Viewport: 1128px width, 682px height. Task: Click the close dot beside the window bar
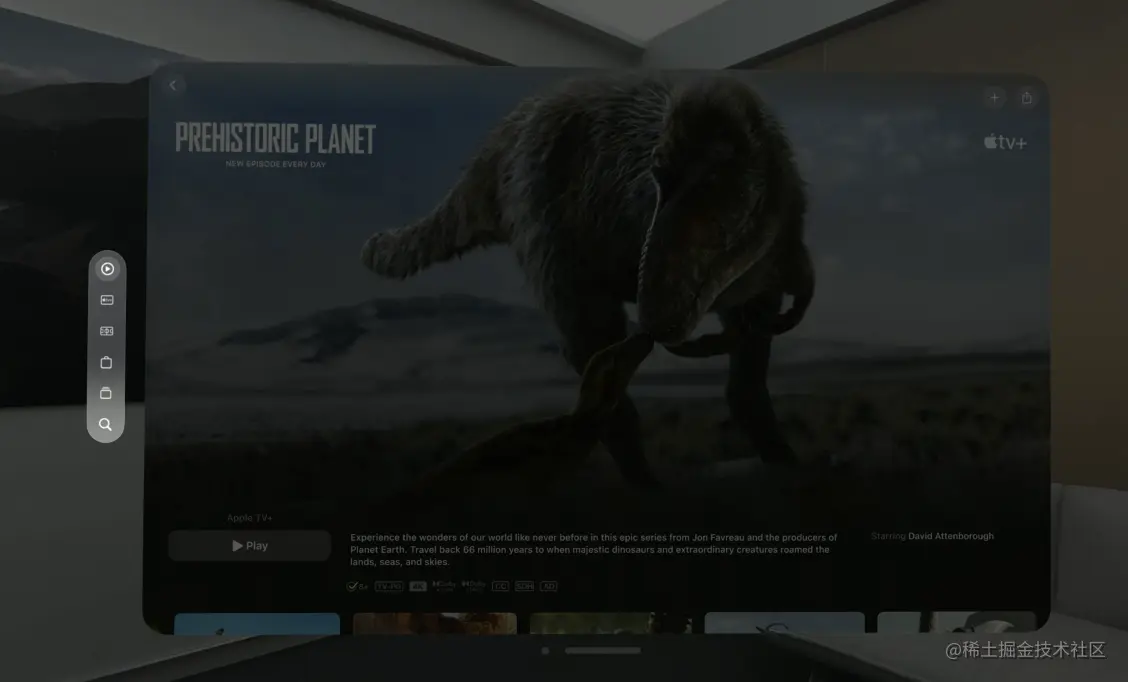(545, 650)
